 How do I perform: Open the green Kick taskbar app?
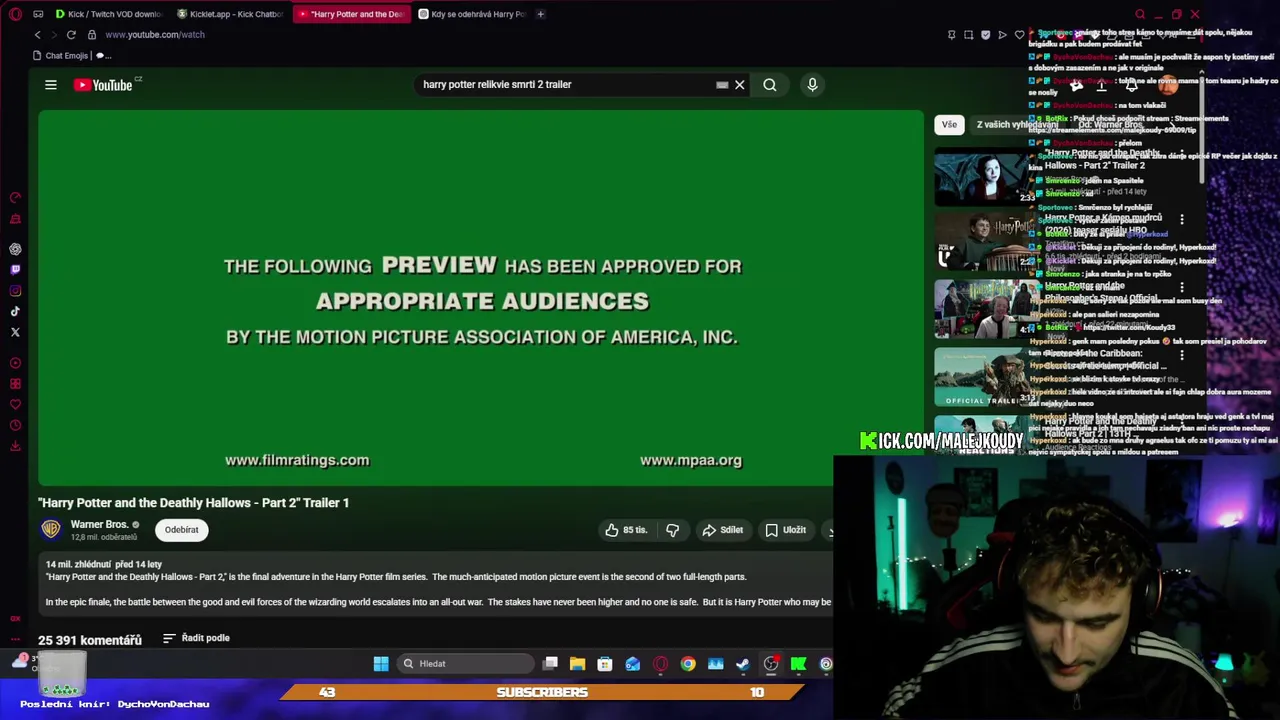798,664
